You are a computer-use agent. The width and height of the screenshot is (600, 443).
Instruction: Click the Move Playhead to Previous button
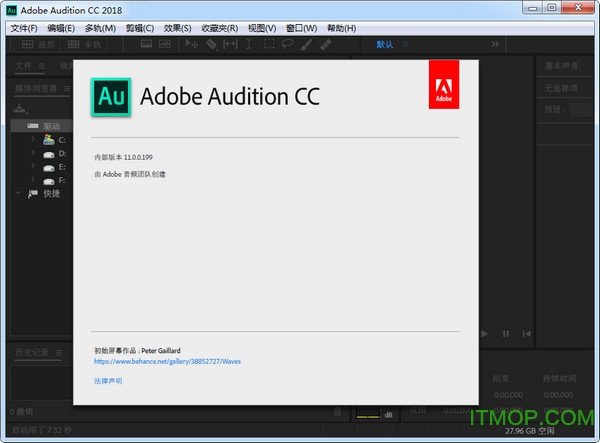click(527, 334)
